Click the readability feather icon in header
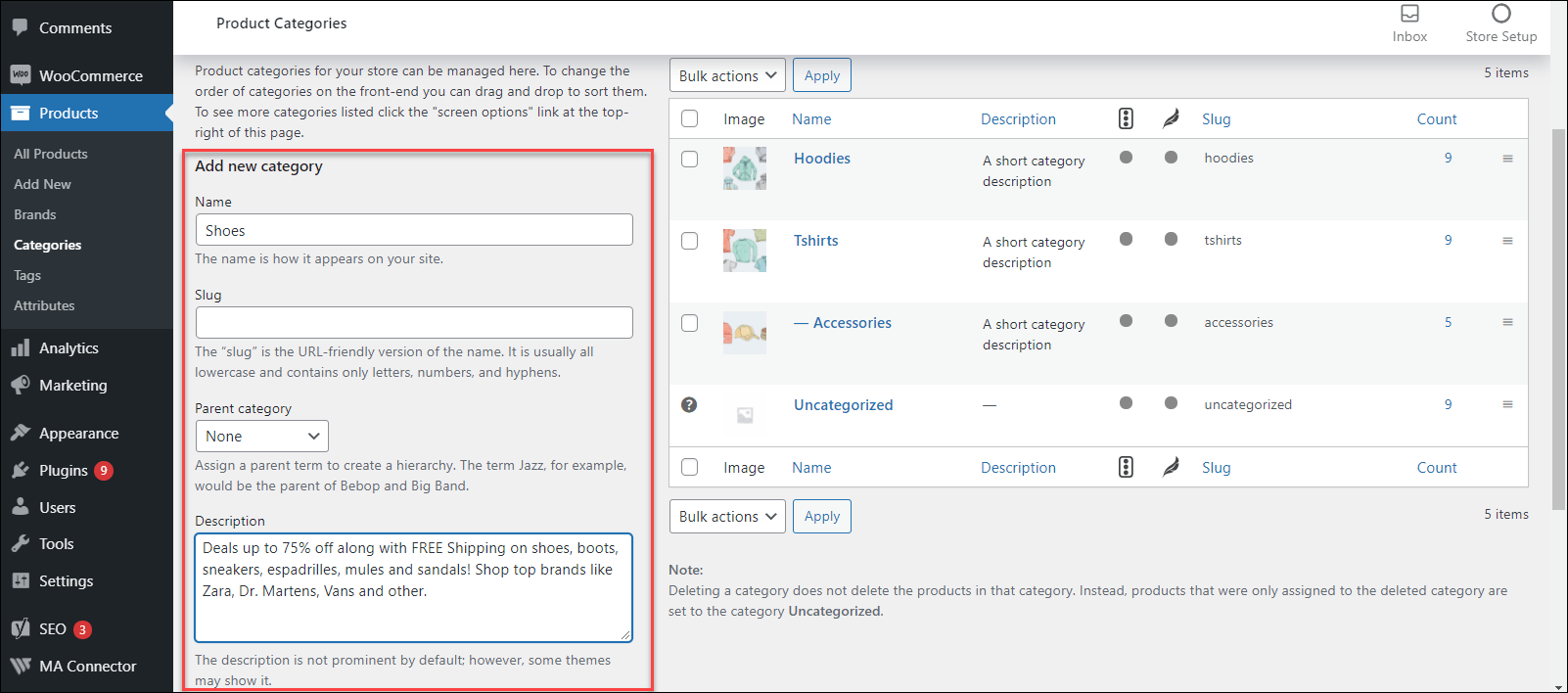The height and width of the screenshot is (693, 1568). (x=1171, y=118)
